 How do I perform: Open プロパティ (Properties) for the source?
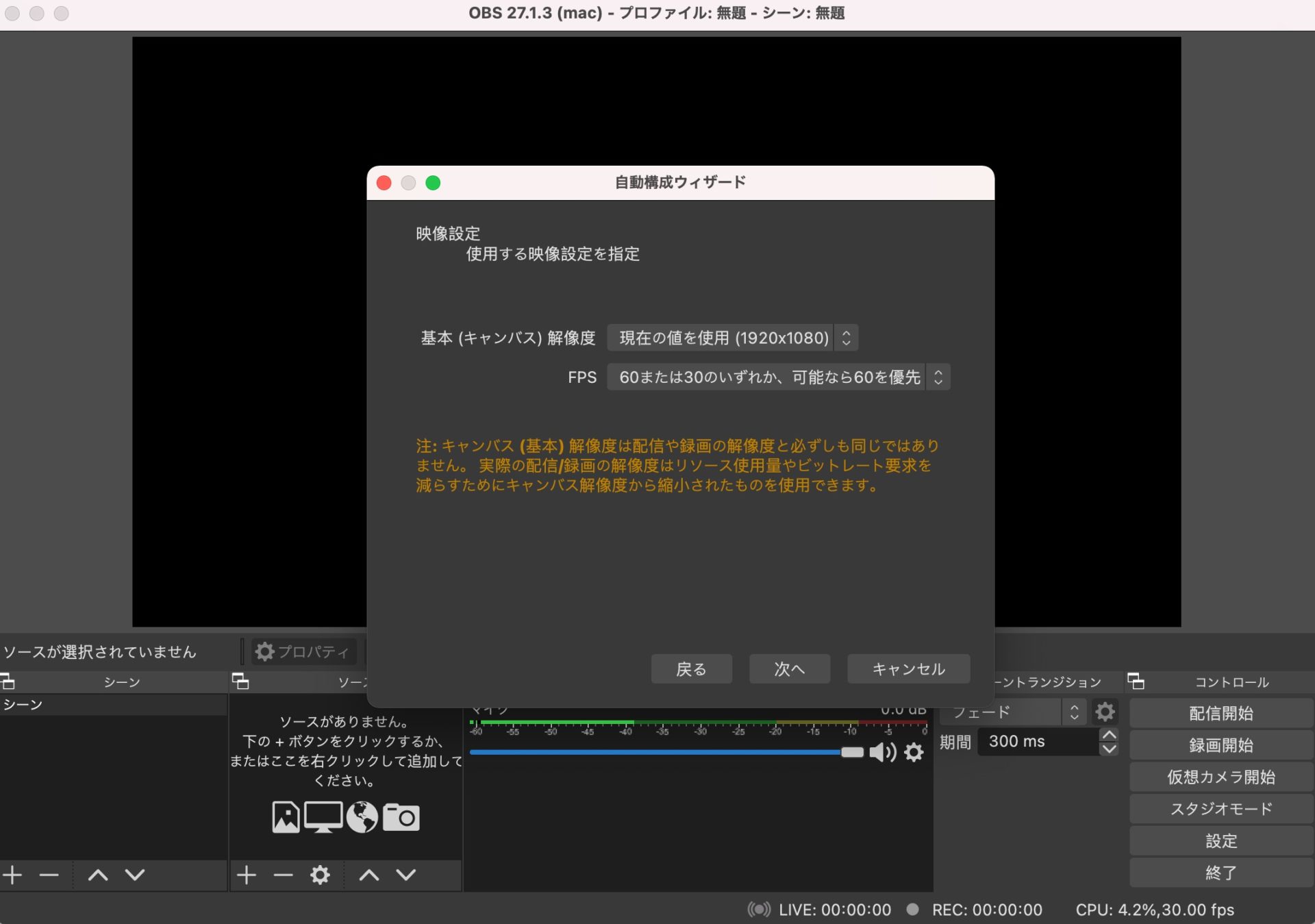tap(303, 651)
